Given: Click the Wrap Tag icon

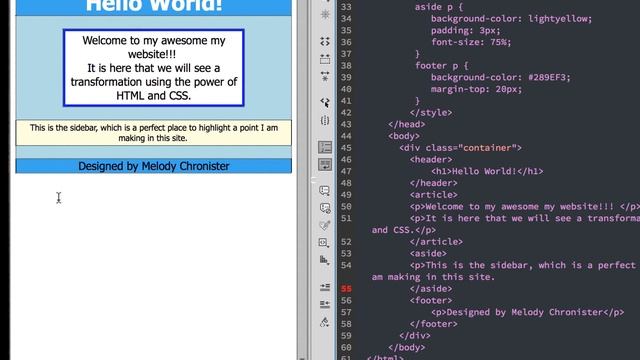Looking at the screenshot, I should pos(325,225).
